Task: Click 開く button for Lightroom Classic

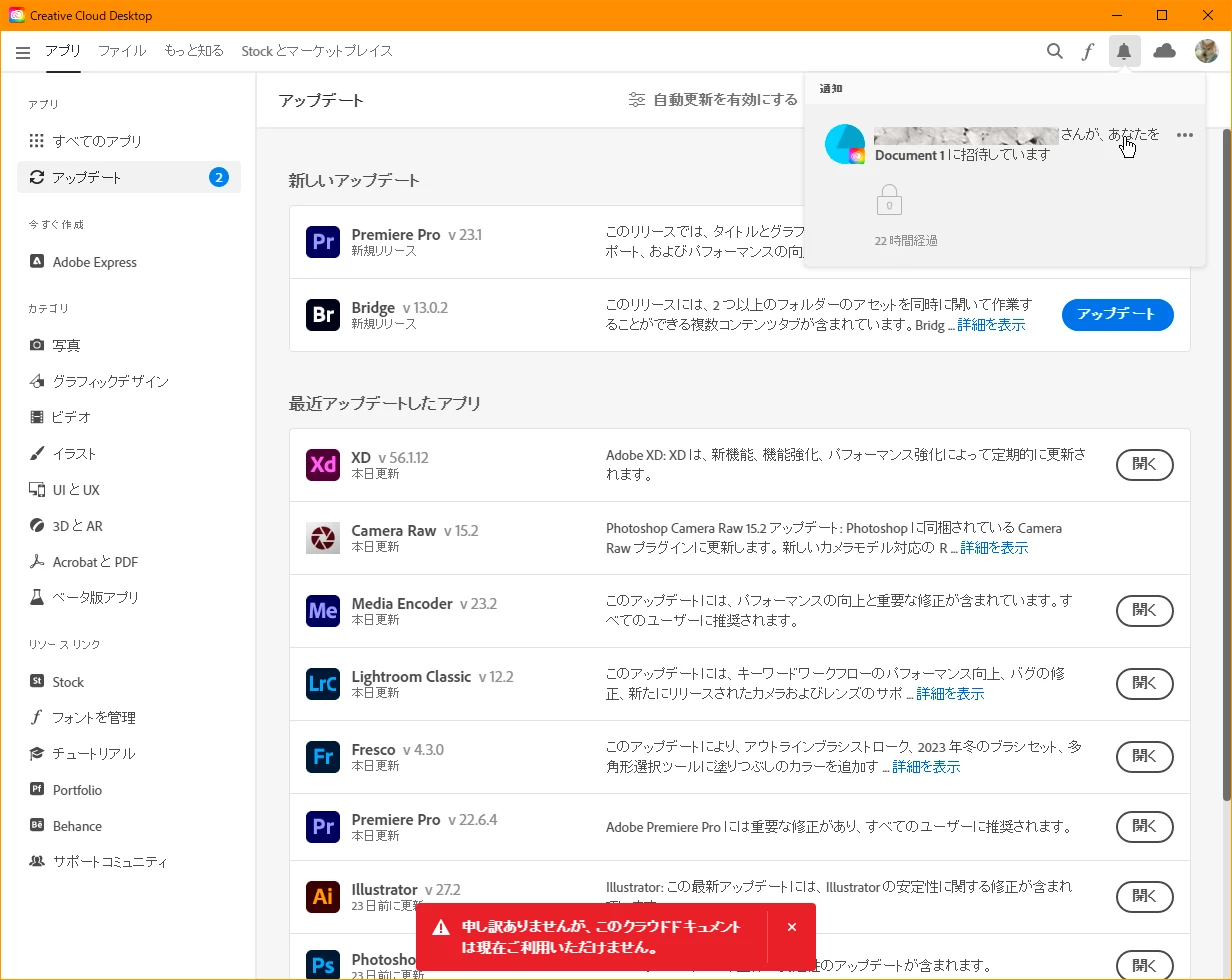Action: [x=1145, y=684]
